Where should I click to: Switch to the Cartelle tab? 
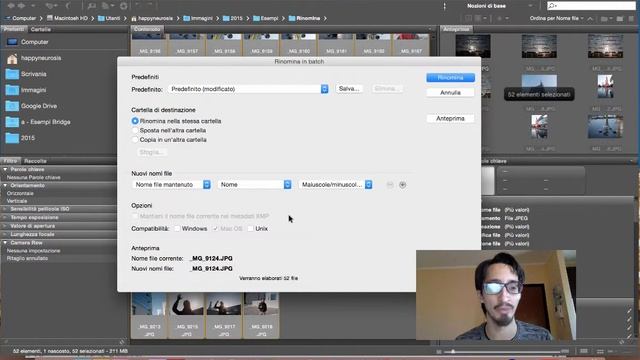41,29
